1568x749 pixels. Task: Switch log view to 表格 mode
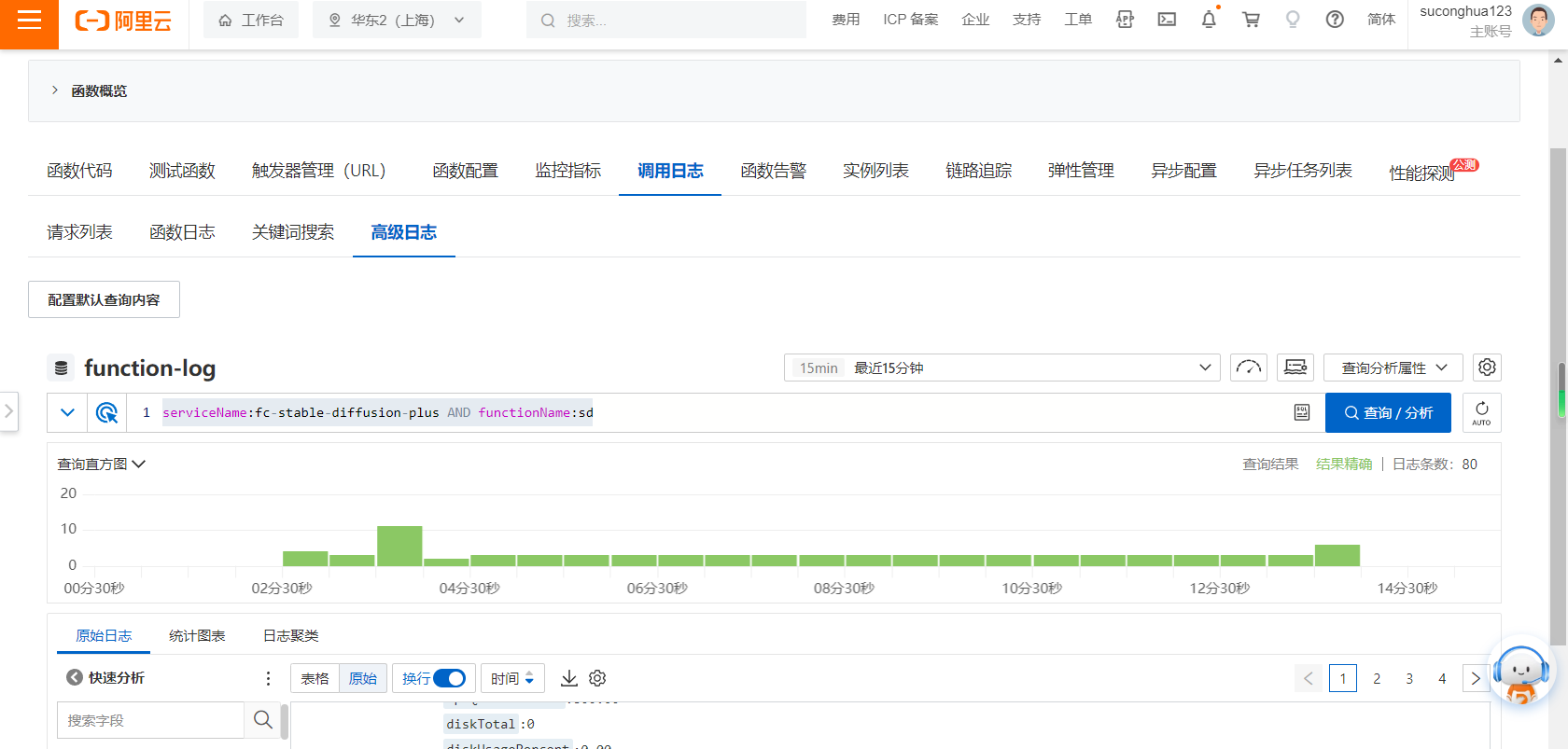pos(315,678)
